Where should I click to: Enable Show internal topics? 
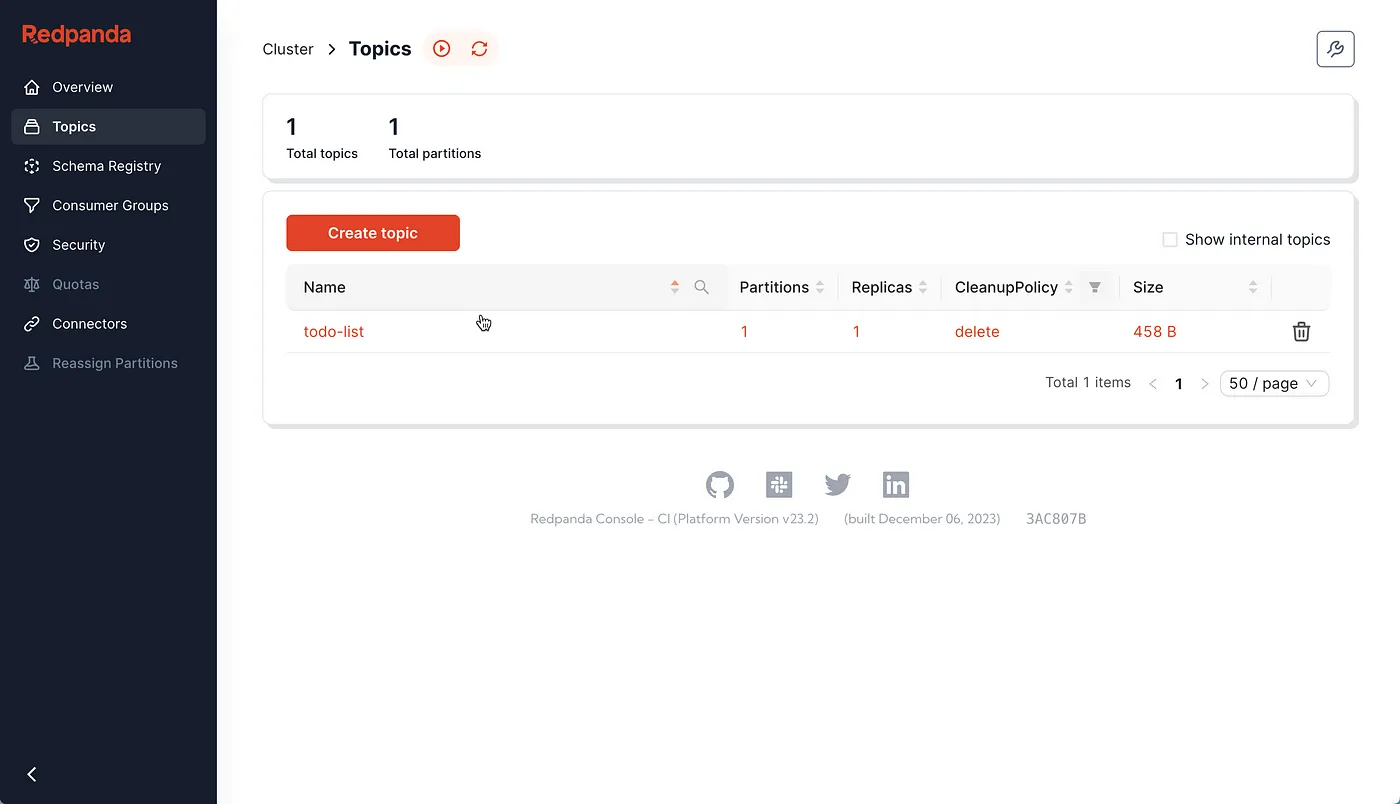click(1169, 239)
